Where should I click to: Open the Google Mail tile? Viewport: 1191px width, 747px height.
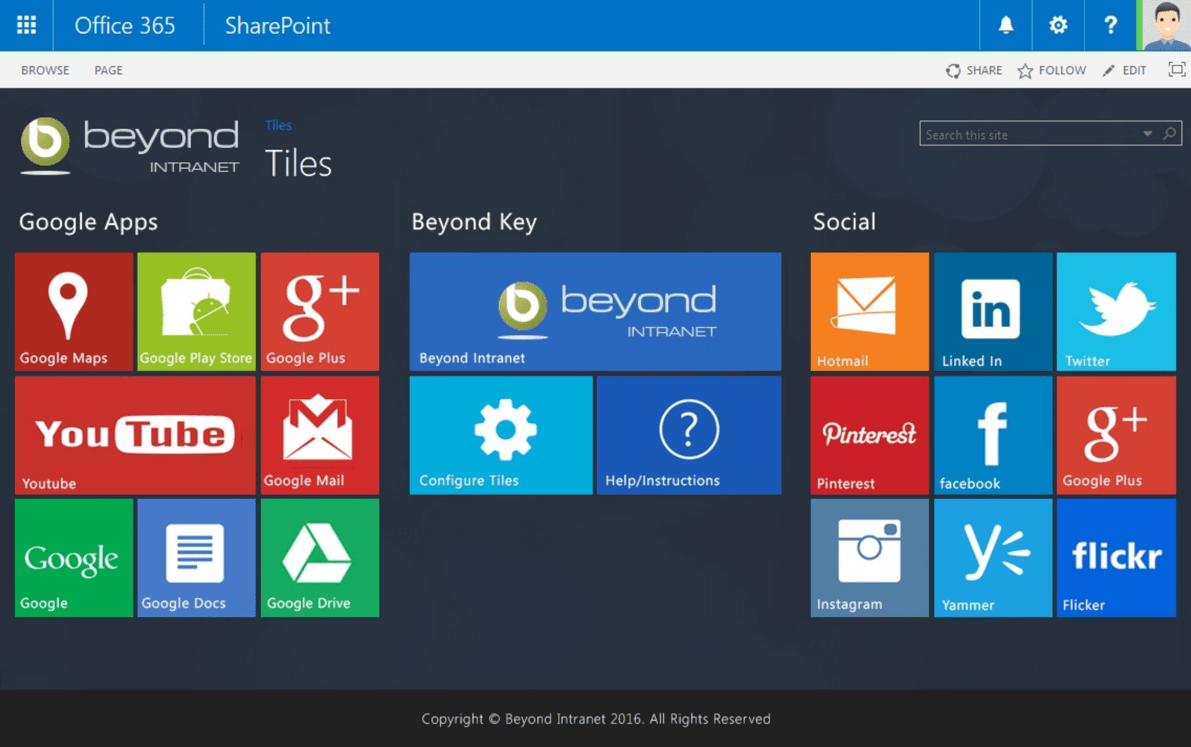point(320,435)
